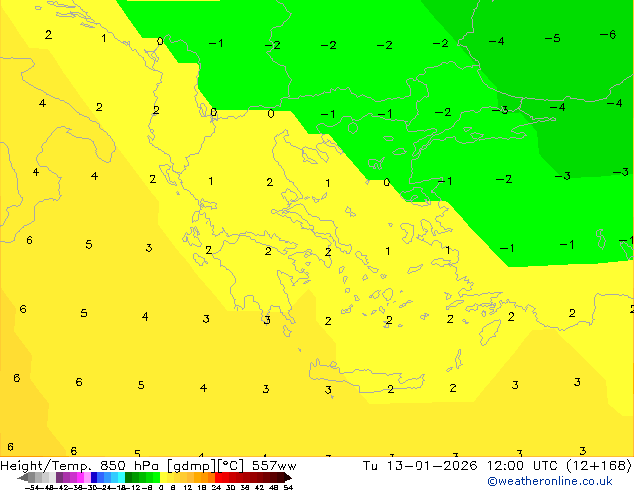The image size is (634, 490).
Task: Click the map title 'Height/Temp. 850 hPa'
Action: click(x=79, y=466)
